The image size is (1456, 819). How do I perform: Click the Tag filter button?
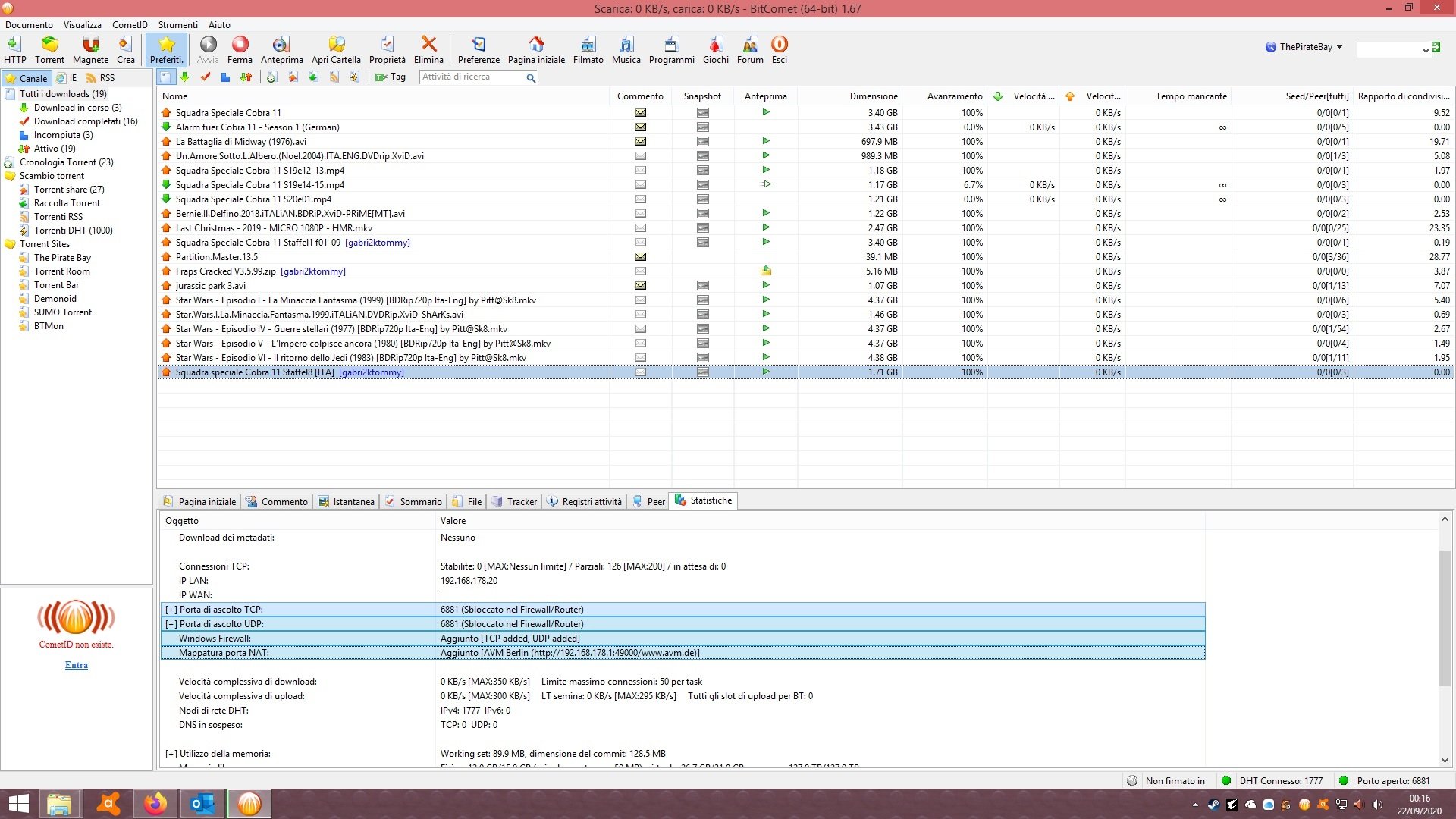[x=391, y=77]
